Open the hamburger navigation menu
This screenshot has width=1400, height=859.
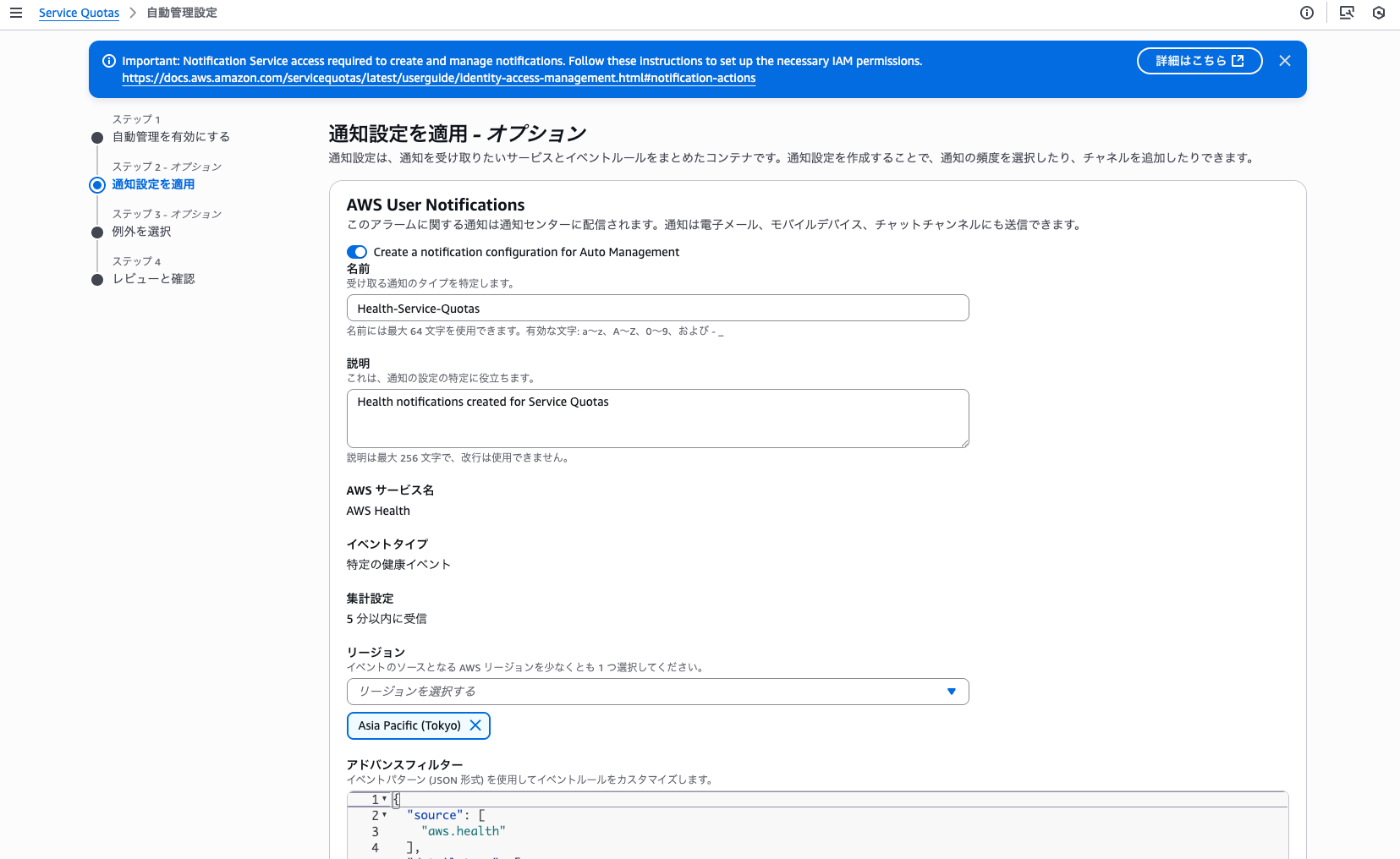(16, 13)
